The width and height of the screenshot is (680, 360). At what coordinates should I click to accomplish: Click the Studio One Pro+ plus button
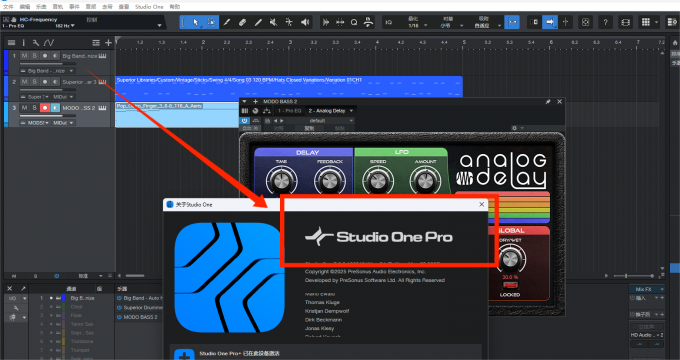click(184, 355)
